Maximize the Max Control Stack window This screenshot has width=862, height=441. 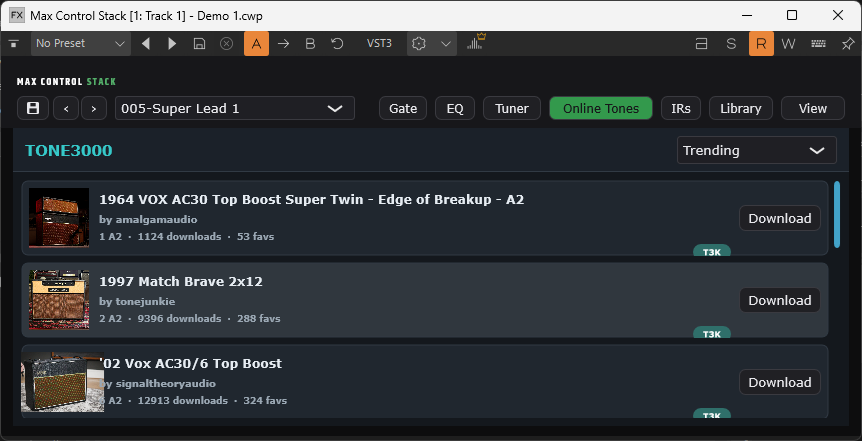pyautogui.click(x=792, y=15)
